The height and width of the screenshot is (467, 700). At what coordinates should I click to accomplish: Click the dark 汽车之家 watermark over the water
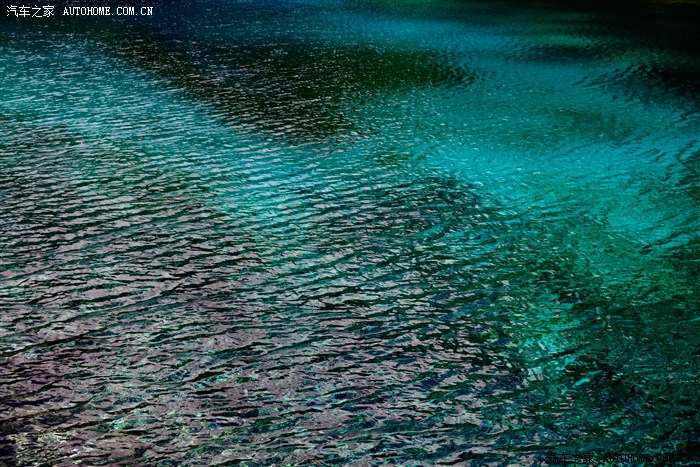point(572,459)
